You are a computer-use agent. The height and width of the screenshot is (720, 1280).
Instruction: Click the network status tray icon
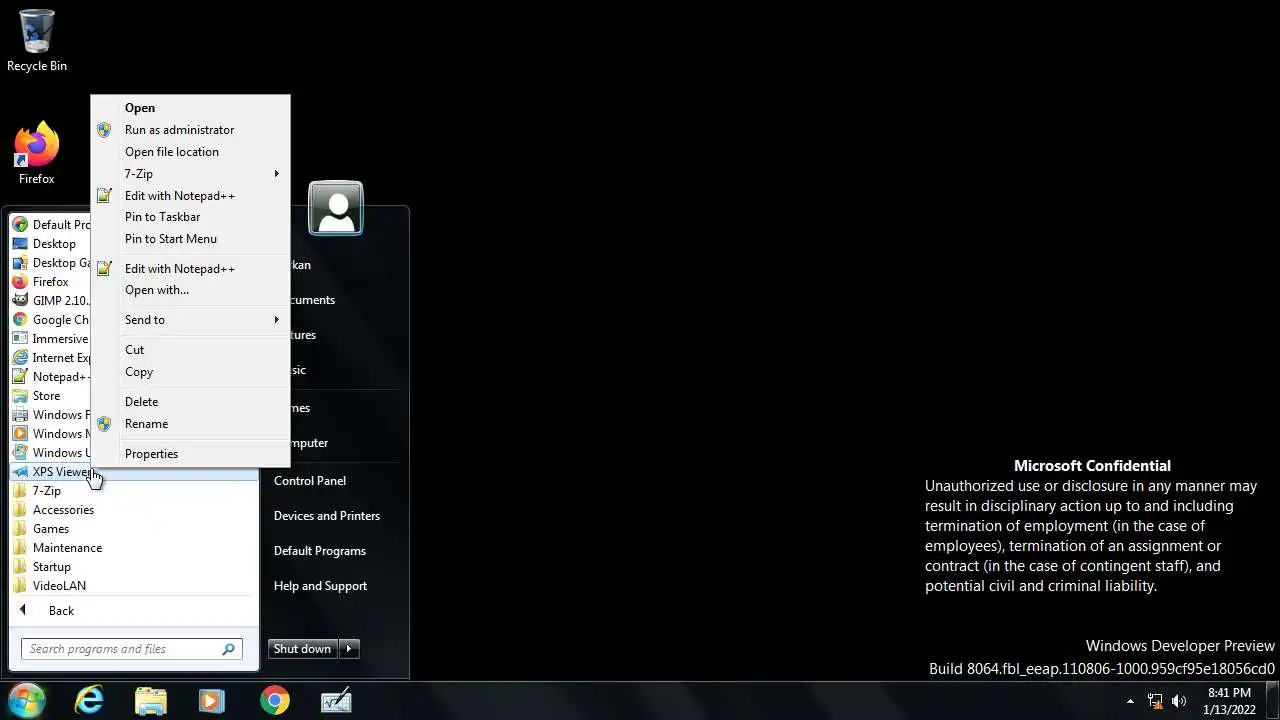click(x=1155, y=701)
